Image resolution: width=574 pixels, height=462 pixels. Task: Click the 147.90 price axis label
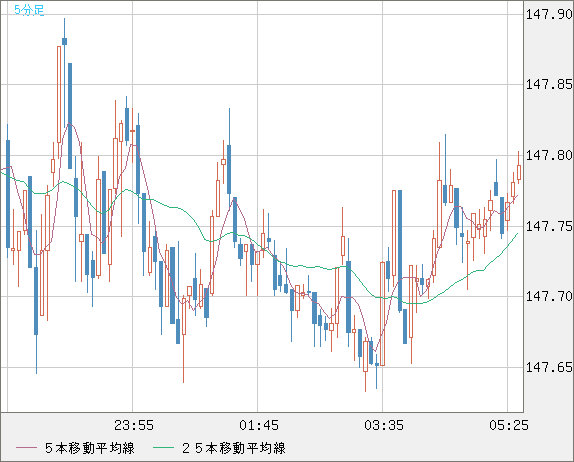[549, 14]
